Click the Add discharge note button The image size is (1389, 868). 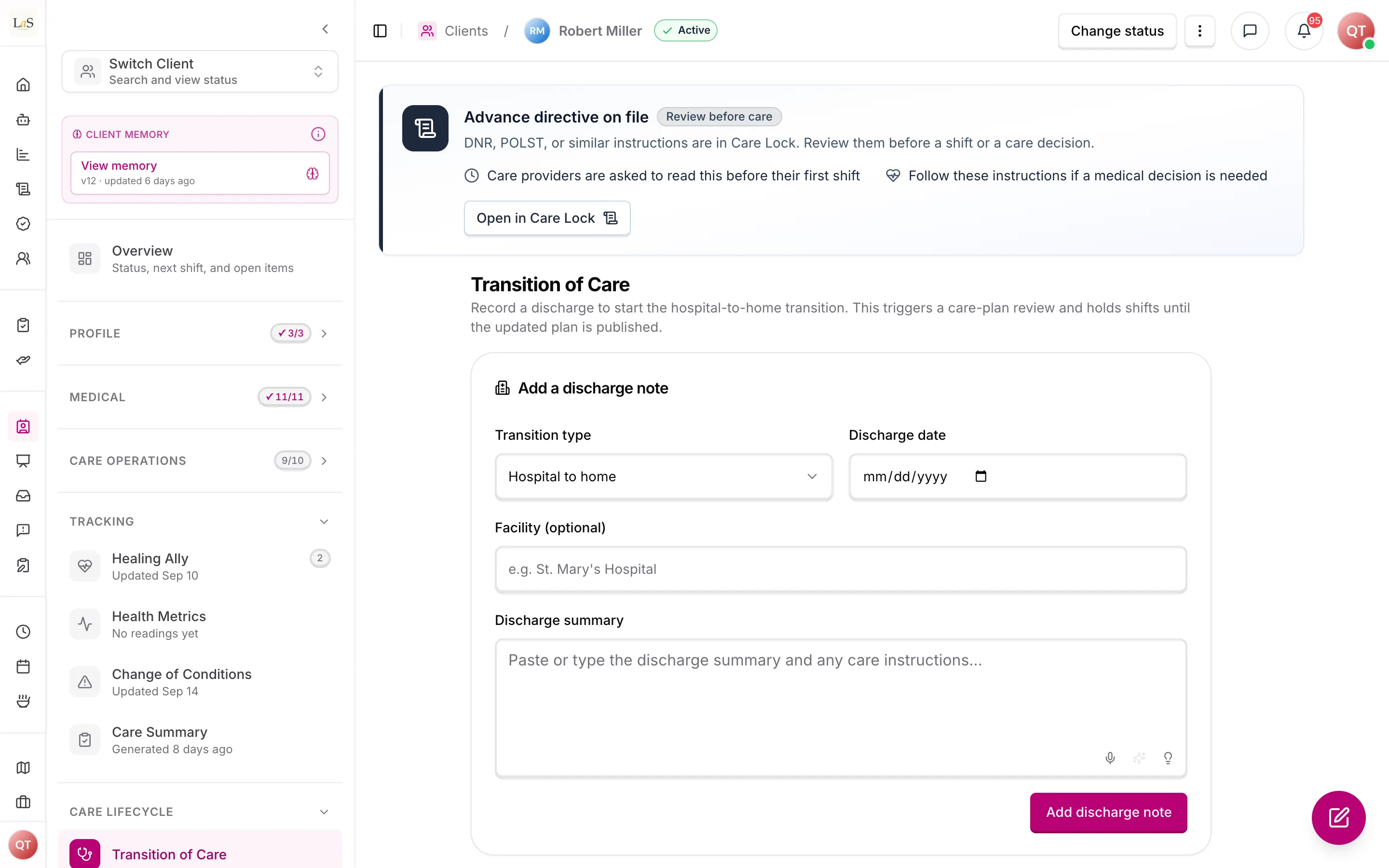click(x=1108, y=813)
